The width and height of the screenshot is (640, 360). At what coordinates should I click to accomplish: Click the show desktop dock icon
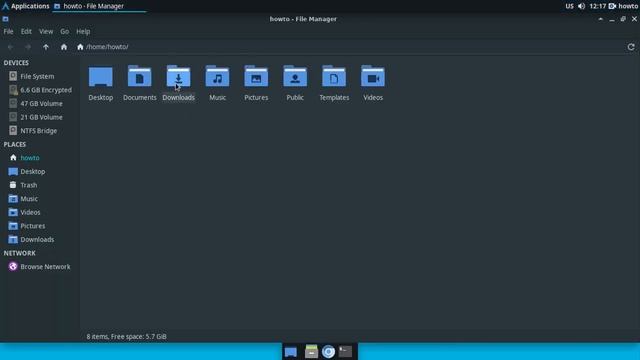click(291, 352)
